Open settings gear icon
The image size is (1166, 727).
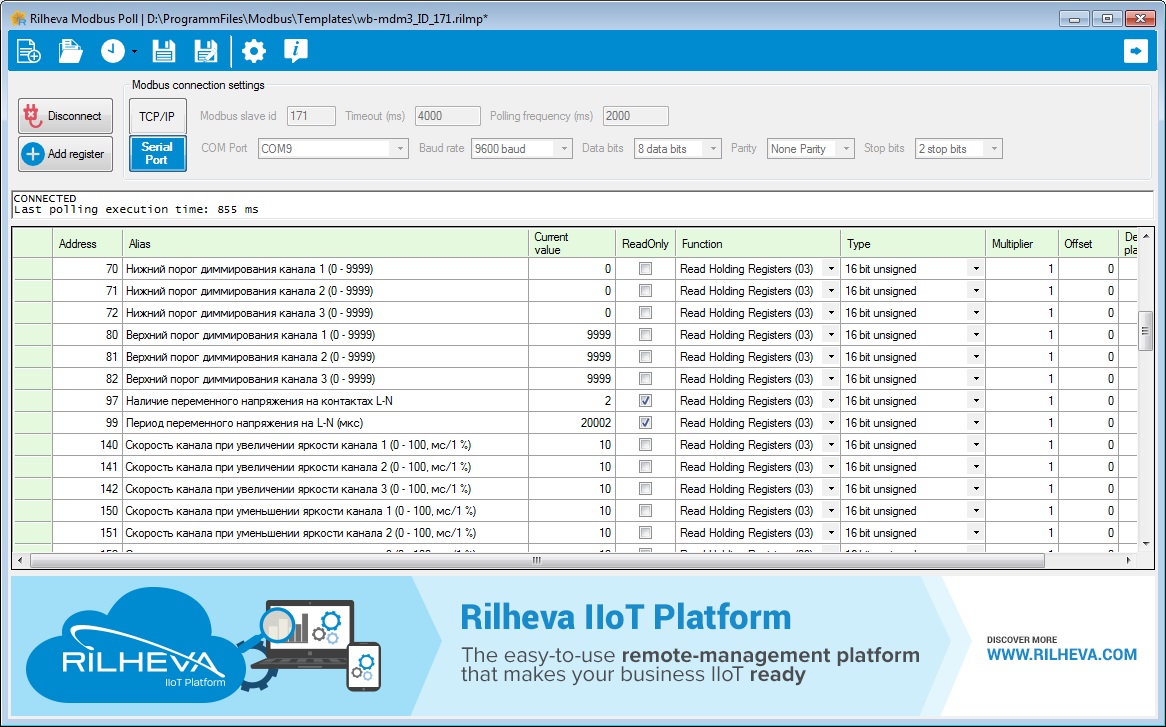tap(254, 51)
